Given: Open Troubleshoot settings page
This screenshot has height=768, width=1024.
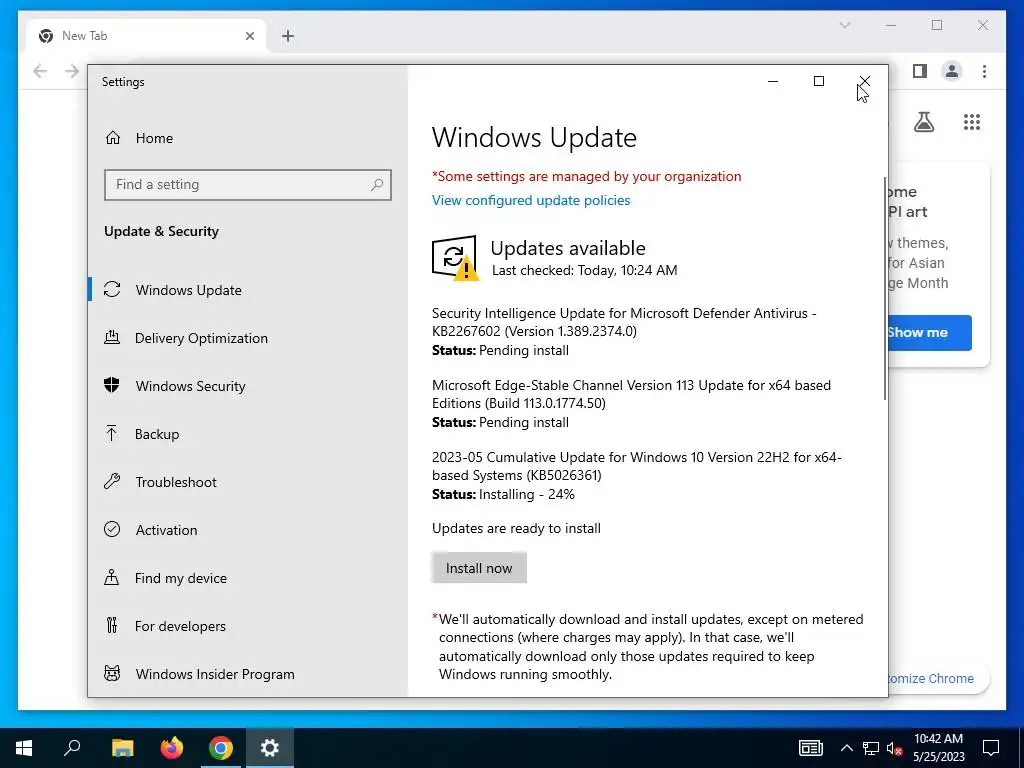Looking at the screenshot, I should (x=248, y=482).
